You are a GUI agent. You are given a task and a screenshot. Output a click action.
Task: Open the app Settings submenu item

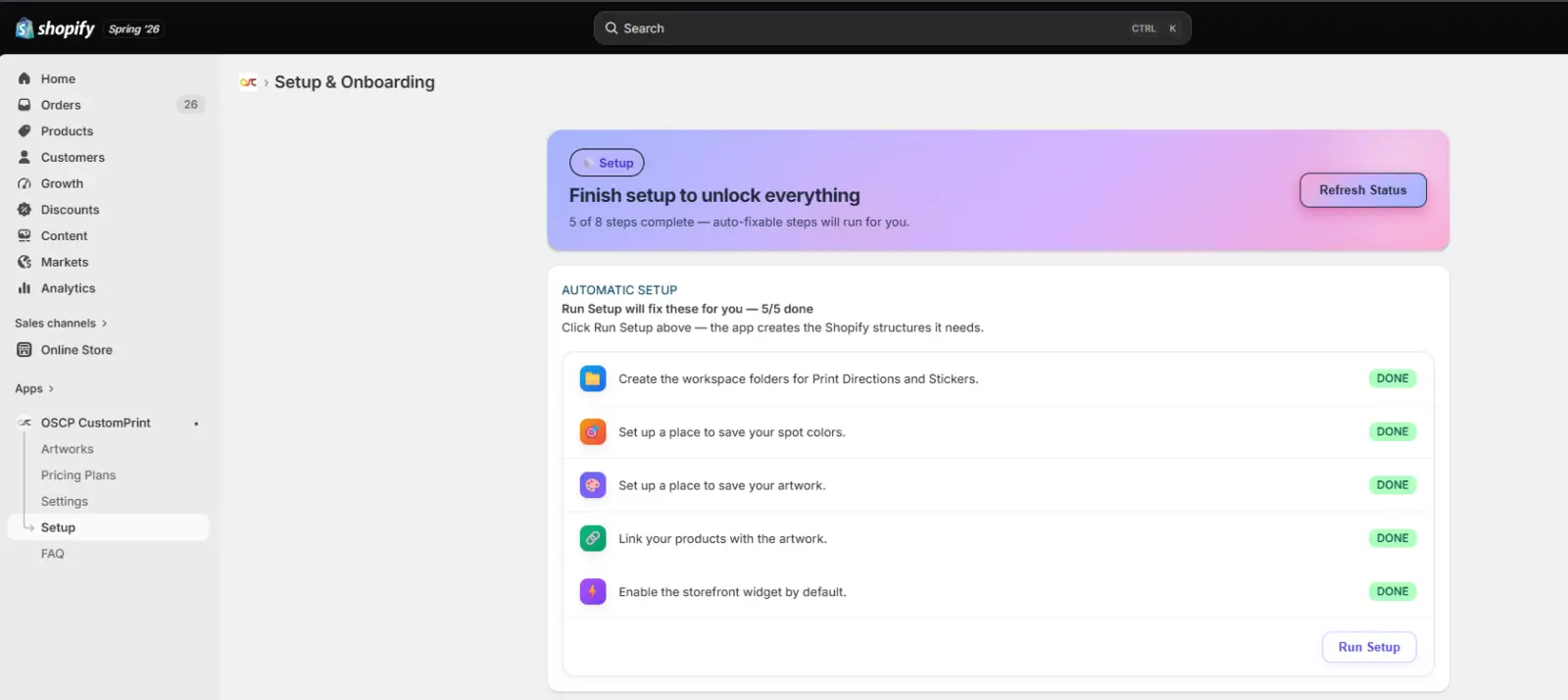[65, 501]
